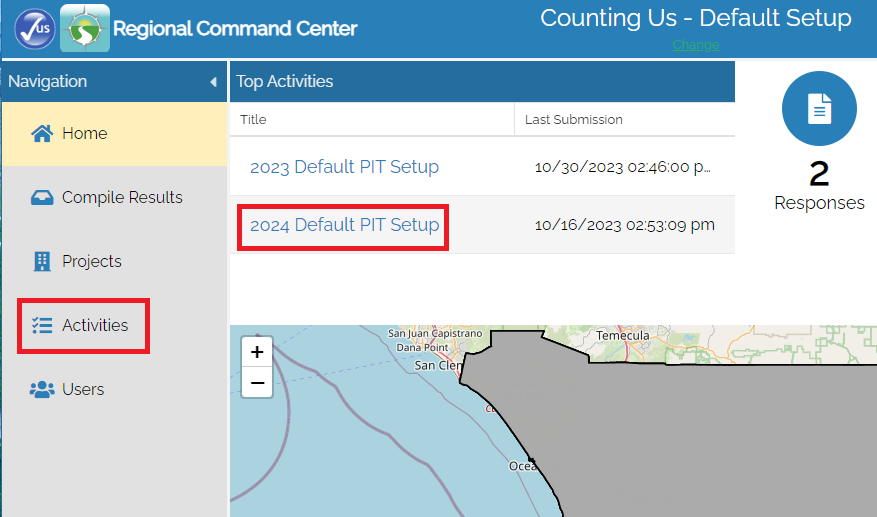Open the 2023 Default PIT Setup link

coord(344,167)
